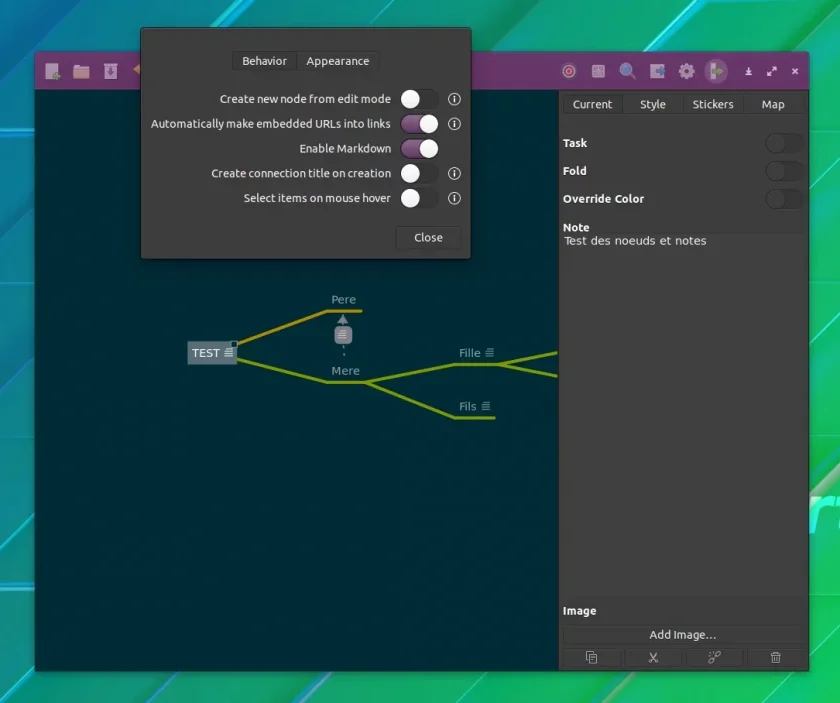
Task: Turn on Select items on mouse hover
Action: pyautogui.click(x=419, y=198)
